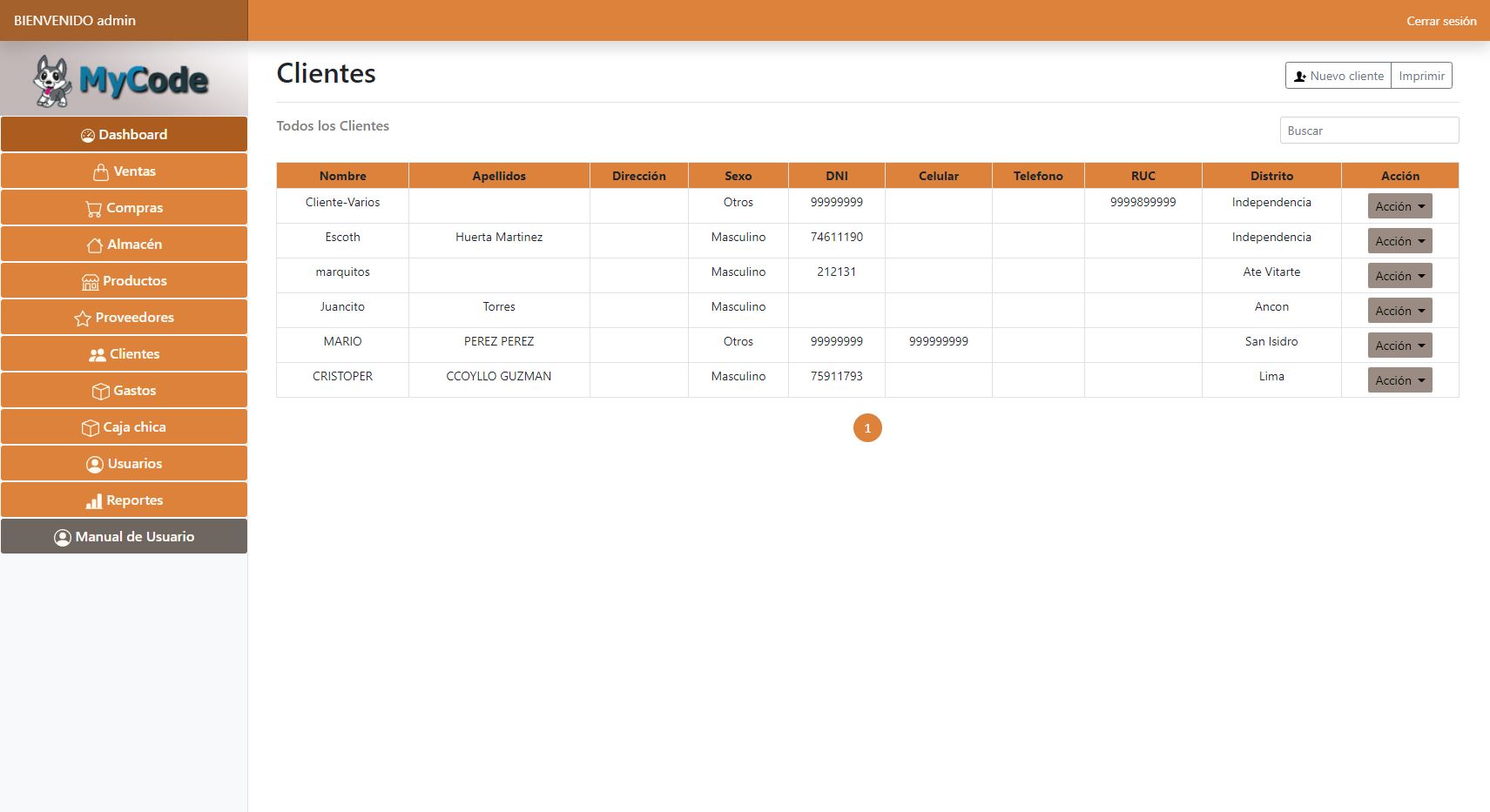Focus the Buscar search field
Screen dimensions: 1490x812
pos(1369,131)
